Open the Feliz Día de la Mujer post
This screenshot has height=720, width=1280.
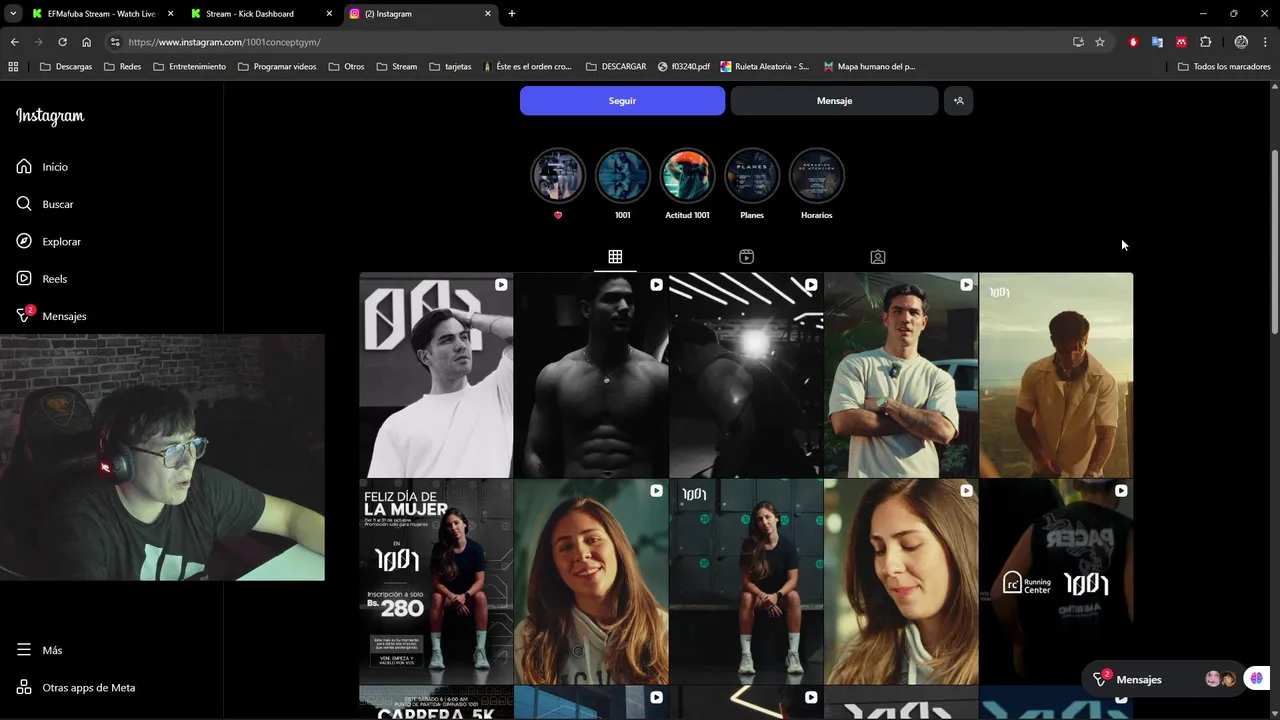(x=436, y=582)
